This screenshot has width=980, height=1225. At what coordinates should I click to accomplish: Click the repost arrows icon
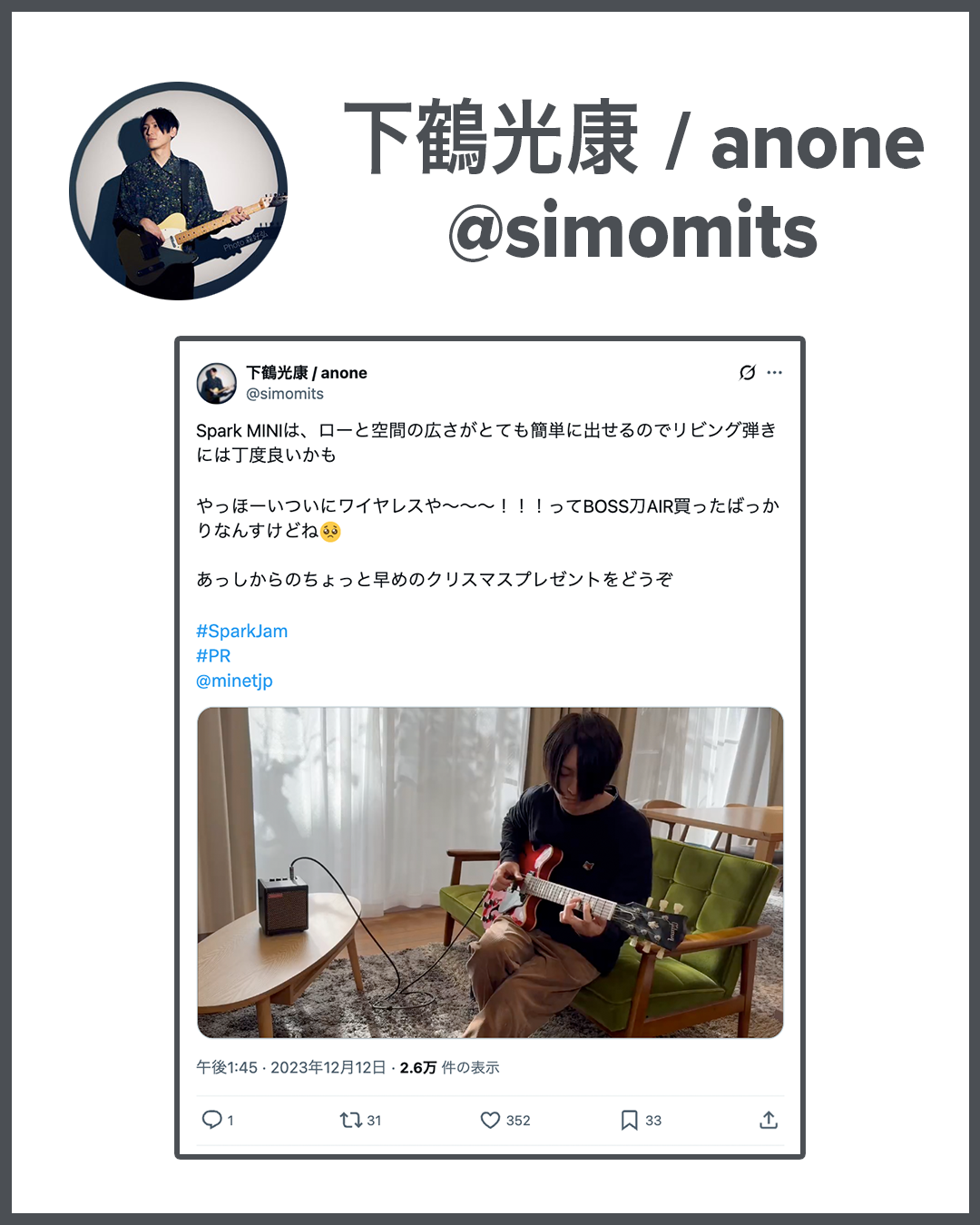pos(350,1120)
